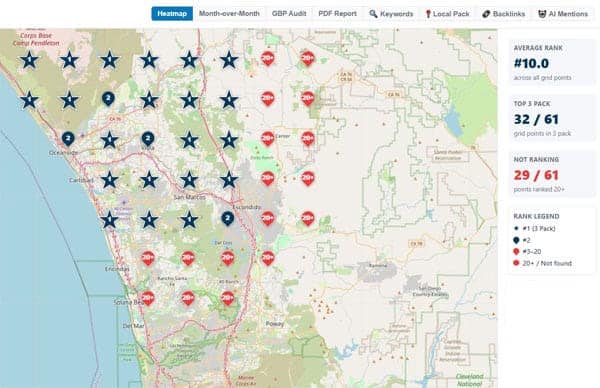Viewport: 600px width, 388px height.
Task: Click the red pin icon beside Local Pack
Action: (428, 14)
